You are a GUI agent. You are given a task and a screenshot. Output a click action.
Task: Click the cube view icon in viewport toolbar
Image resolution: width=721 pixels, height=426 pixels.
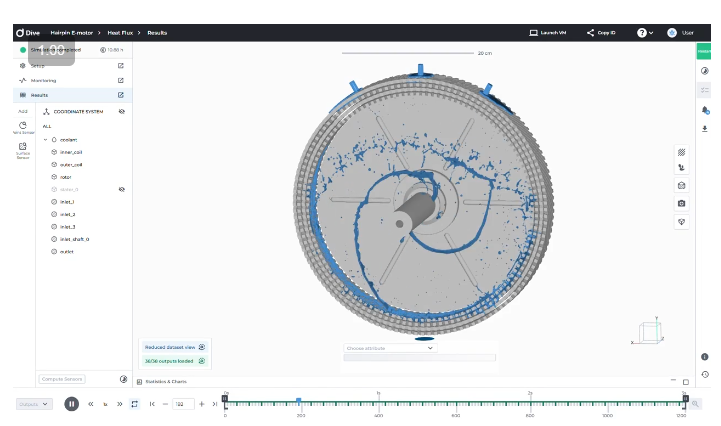click(x=682, y=186)
